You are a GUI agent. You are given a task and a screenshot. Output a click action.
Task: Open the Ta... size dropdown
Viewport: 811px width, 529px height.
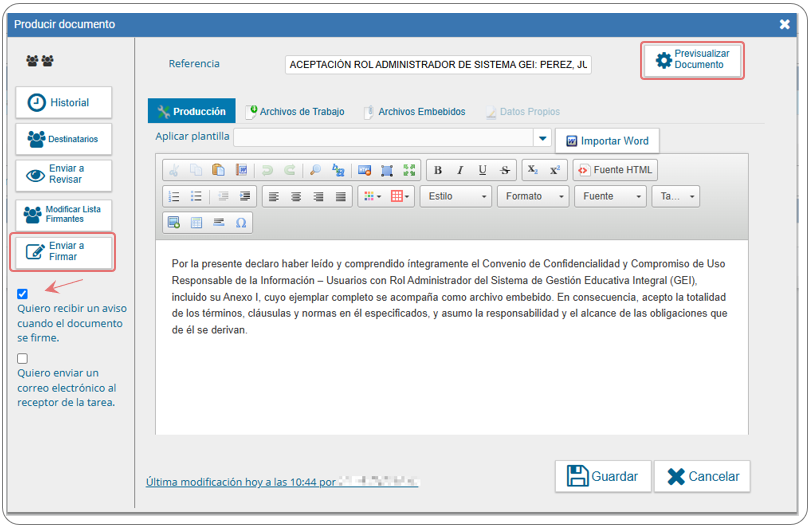(675, 197)
